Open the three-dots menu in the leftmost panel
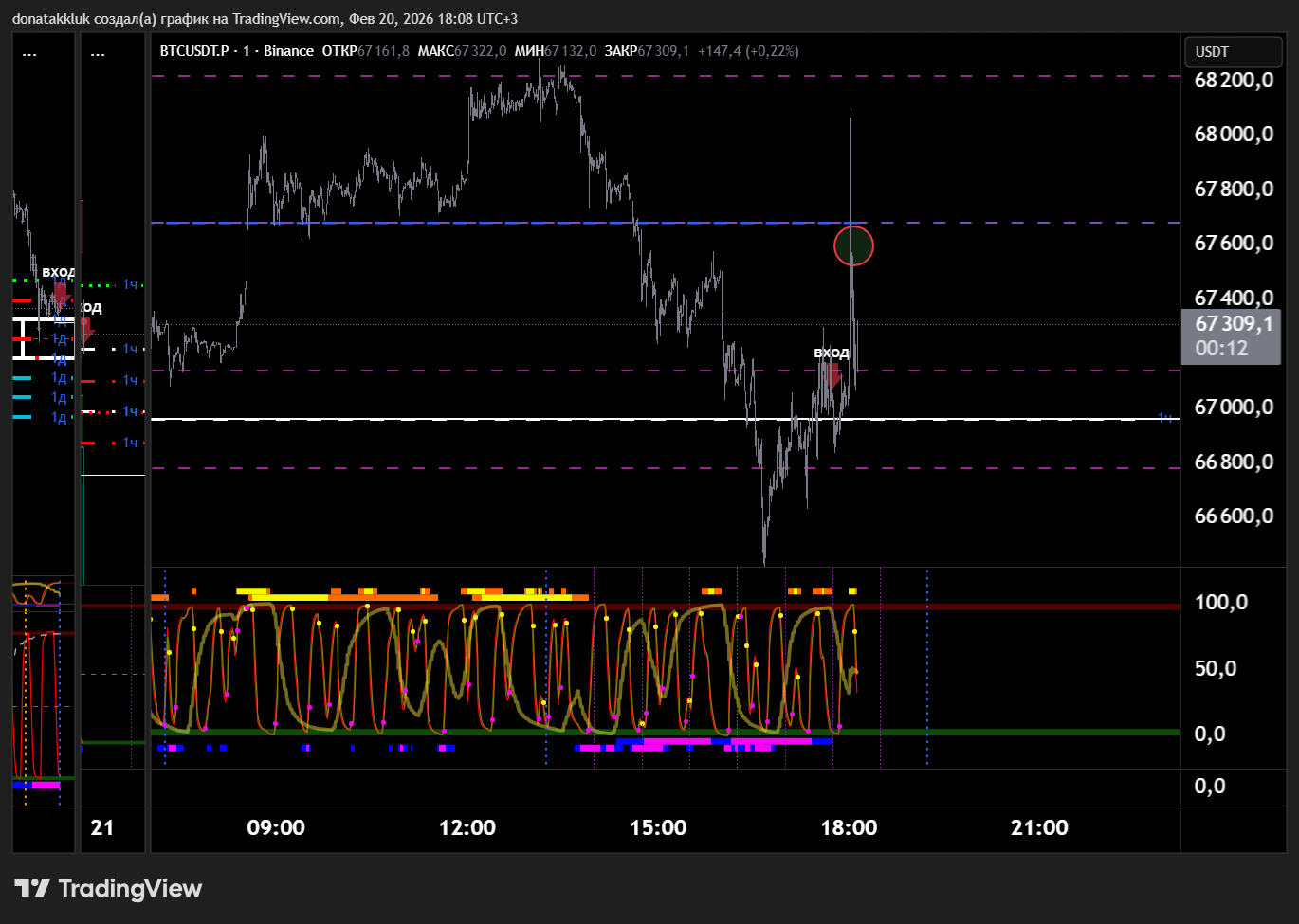The width and height of the screenshot is (1299, 924). click(x=29, y=53)
